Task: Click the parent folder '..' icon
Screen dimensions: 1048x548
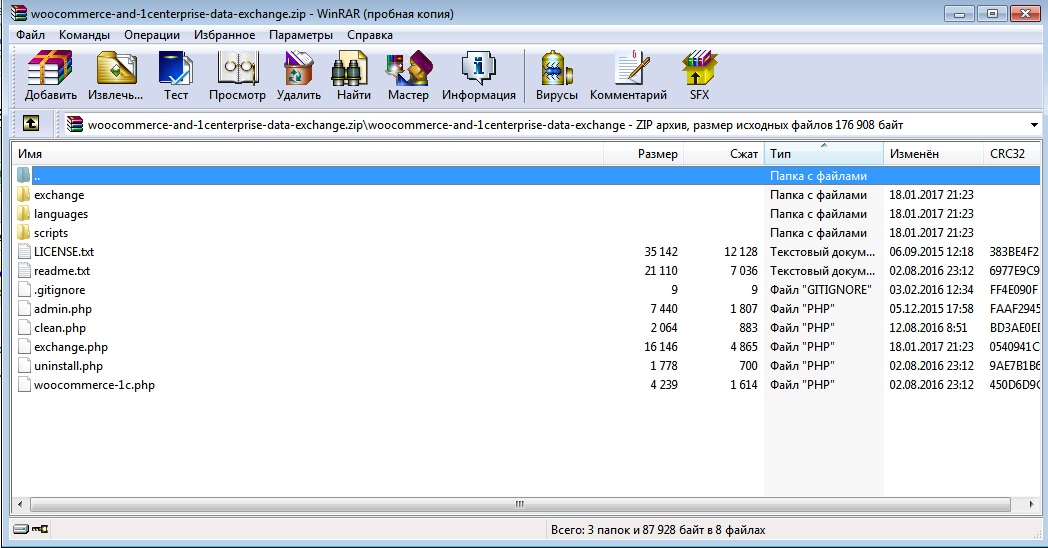Action: pyautogui.click(x=23, y=175)
